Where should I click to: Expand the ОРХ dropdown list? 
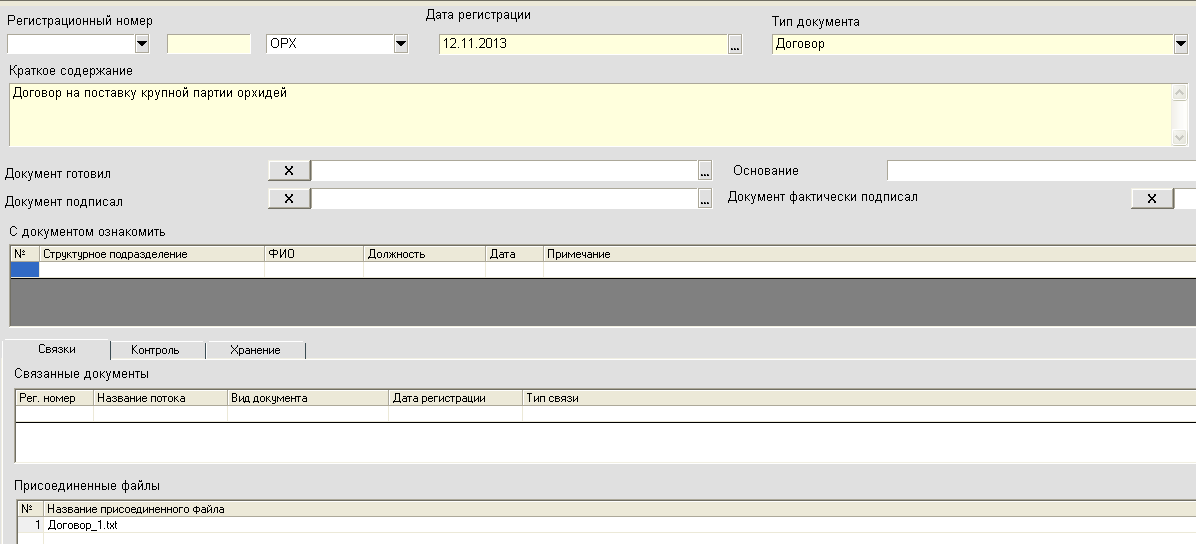tap(401, 44)
